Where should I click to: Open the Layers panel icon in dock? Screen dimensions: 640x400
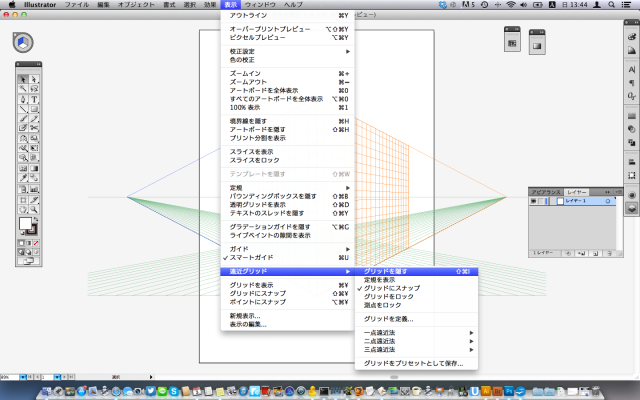(631, 209)
